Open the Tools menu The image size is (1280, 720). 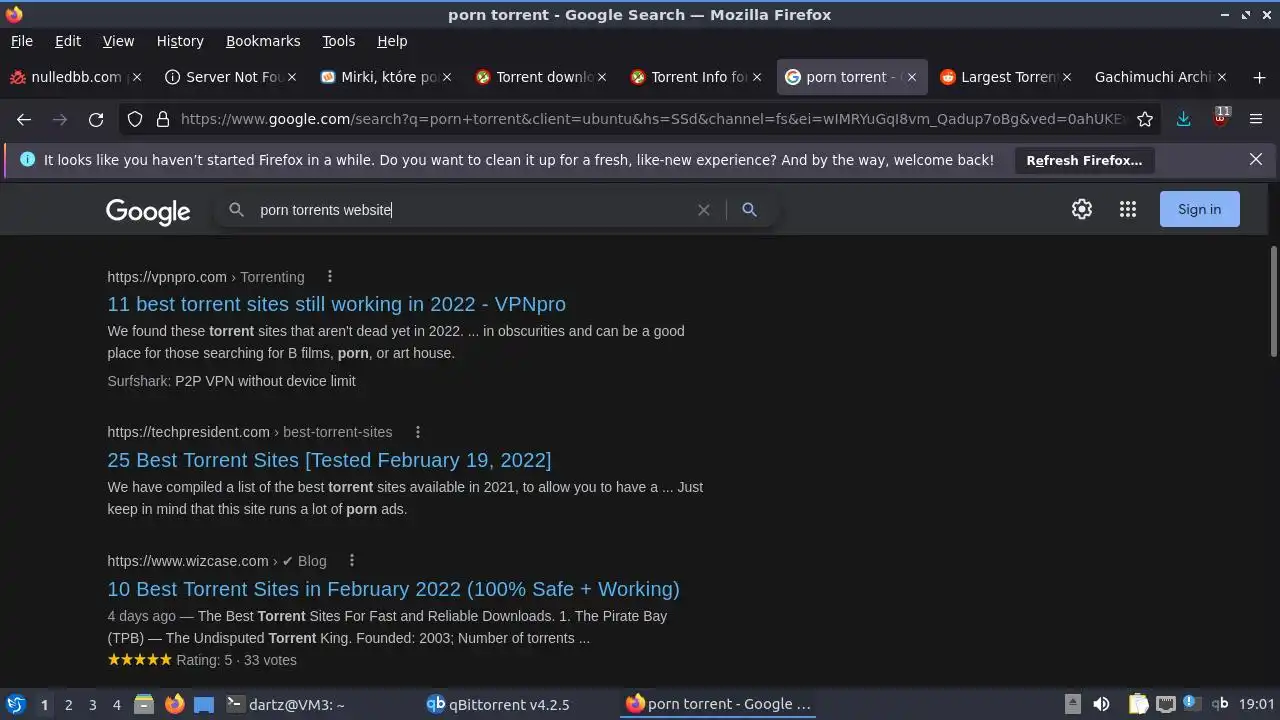click(338, 41)
